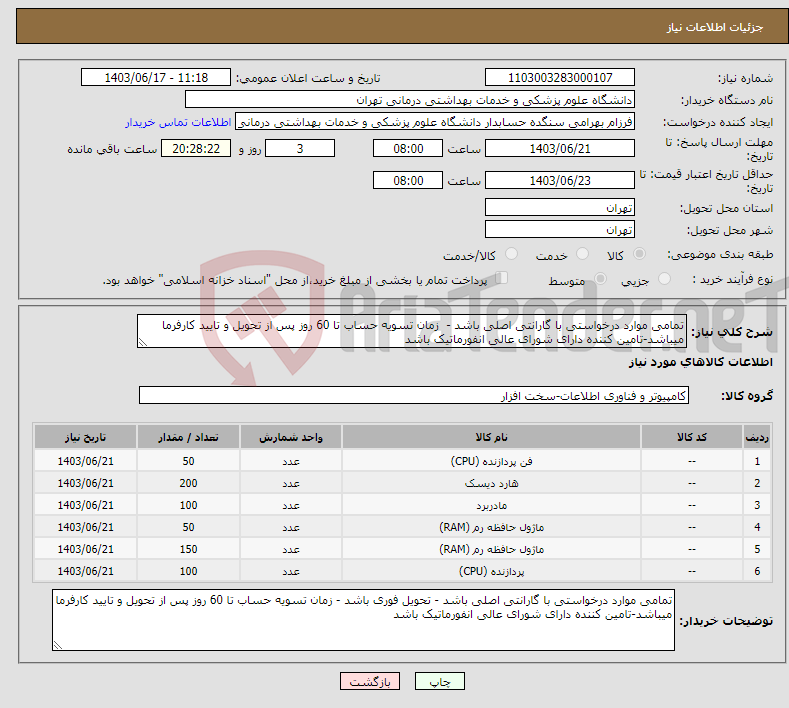Click quantity 200 in hard disk row
The height and width of the screenshot is (708, 789).
tap(188, 483)
